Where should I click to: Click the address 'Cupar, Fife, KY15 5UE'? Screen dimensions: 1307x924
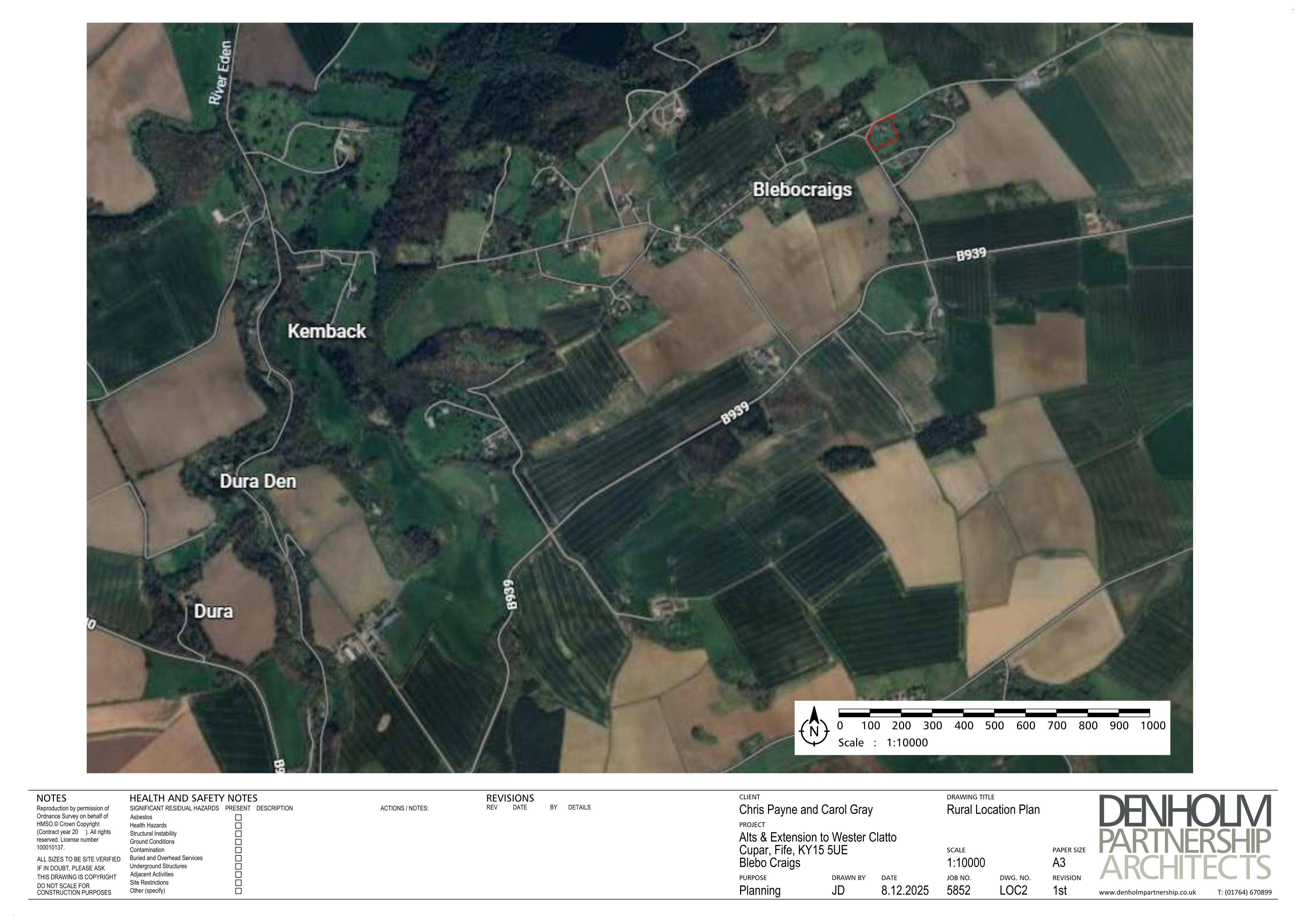tap(793, 851)
